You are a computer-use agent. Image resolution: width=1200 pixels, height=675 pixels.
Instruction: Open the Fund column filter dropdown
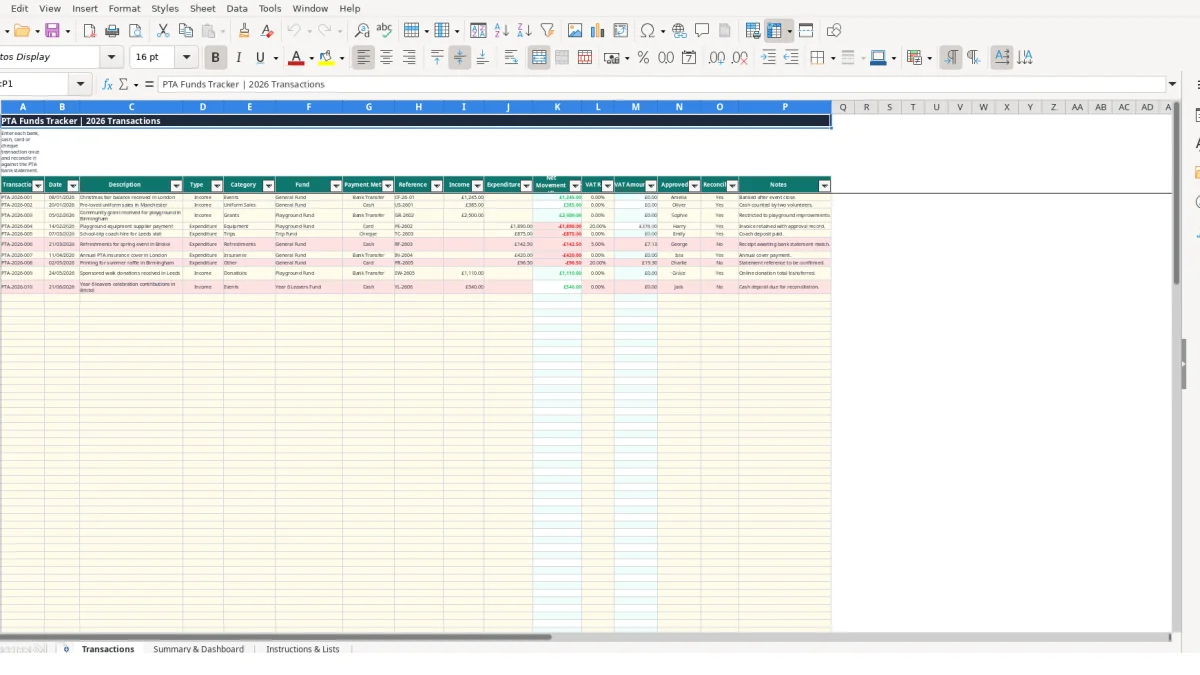(x=336, y=185)
